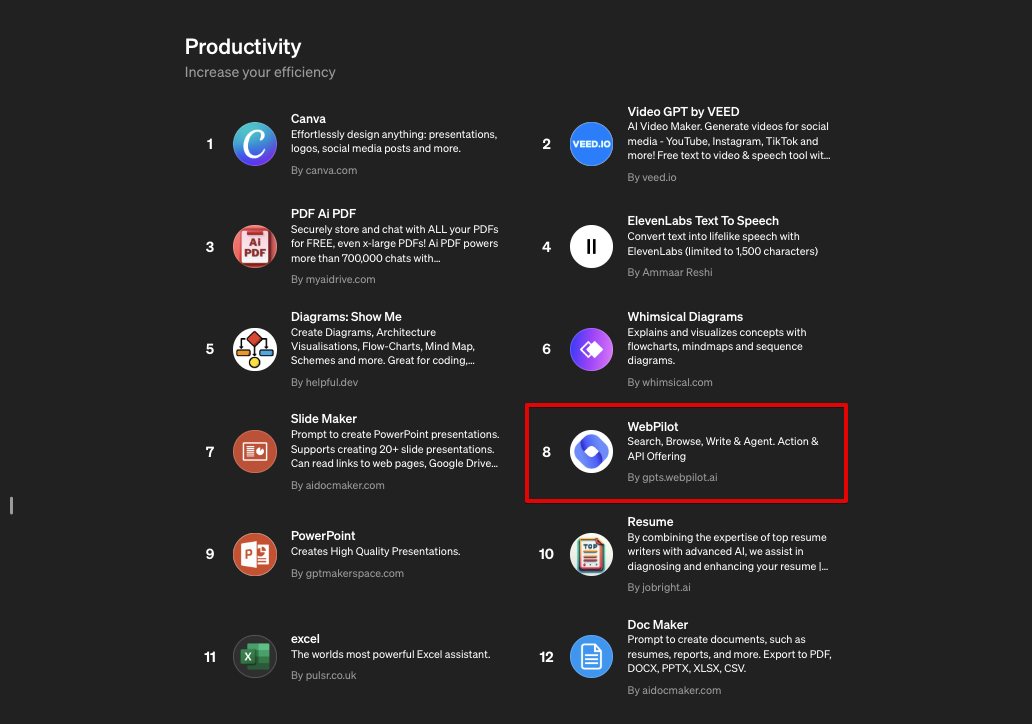Screen dimensions: 1032x724
Task: Click the ElevenLabs Text To Speech title
Action: 702,221
